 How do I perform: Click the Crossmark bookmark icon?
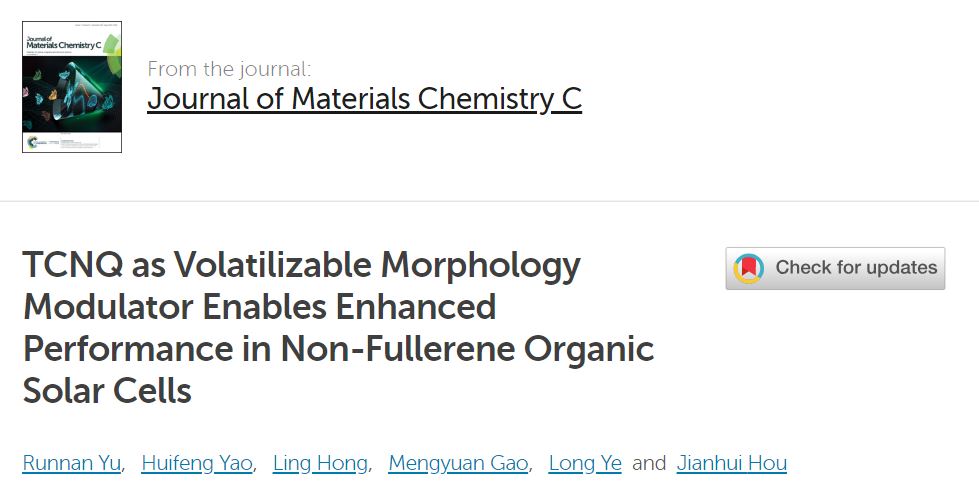point(749,268)
